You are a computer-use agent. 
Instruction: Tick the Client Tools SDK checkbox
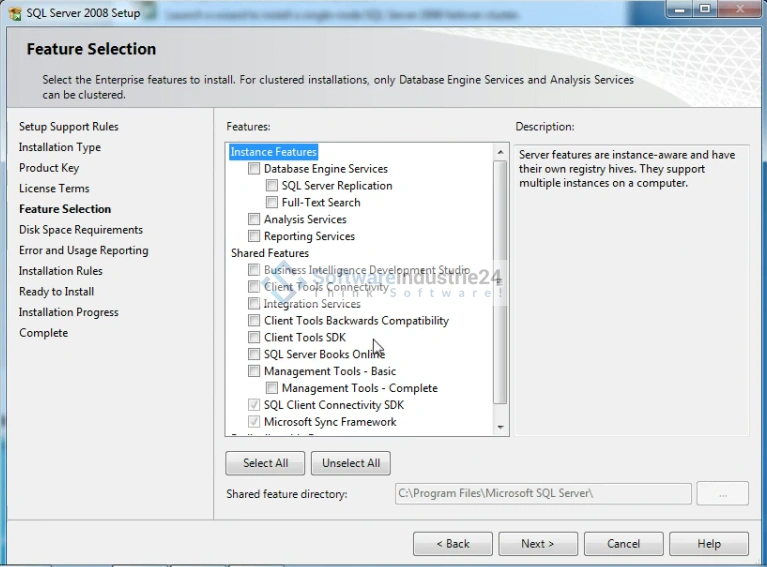pyautogui.click(x=254, y=338)
